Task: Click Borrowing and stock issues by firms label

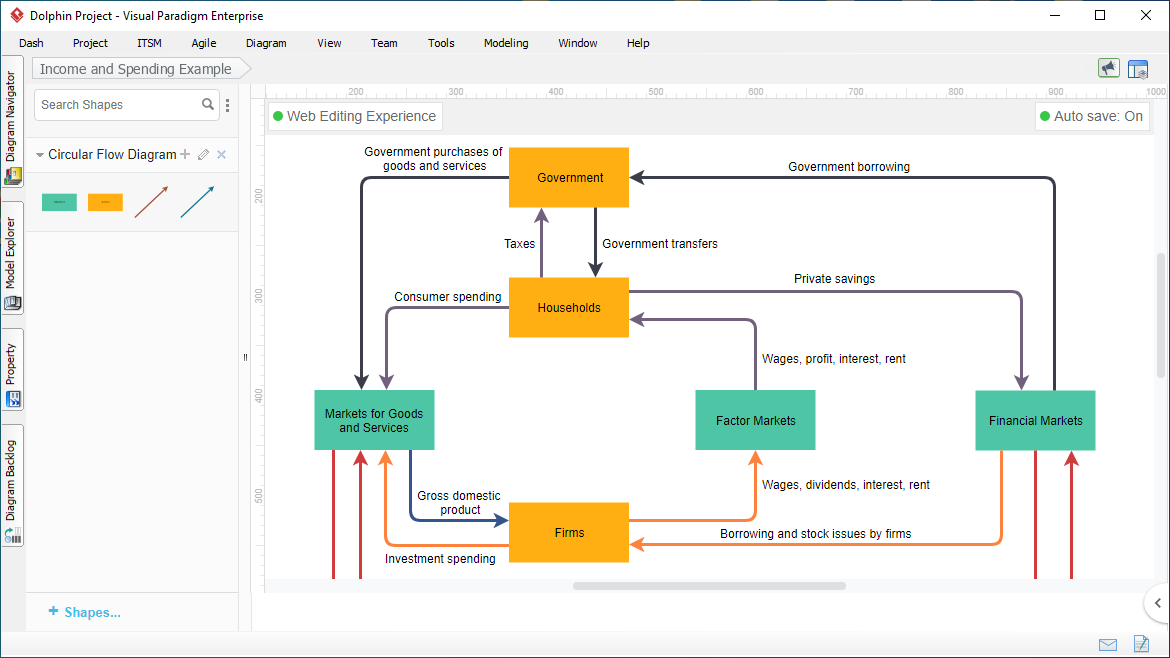Action: (816, 534)
